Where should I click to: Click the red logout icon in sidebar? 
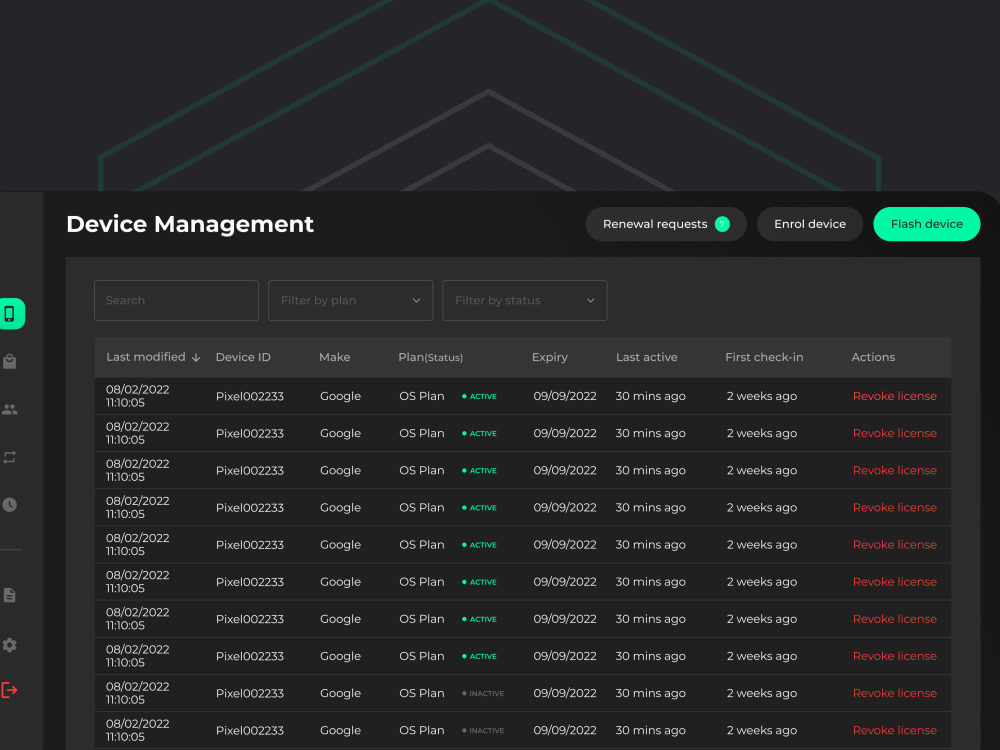point(9,689)
